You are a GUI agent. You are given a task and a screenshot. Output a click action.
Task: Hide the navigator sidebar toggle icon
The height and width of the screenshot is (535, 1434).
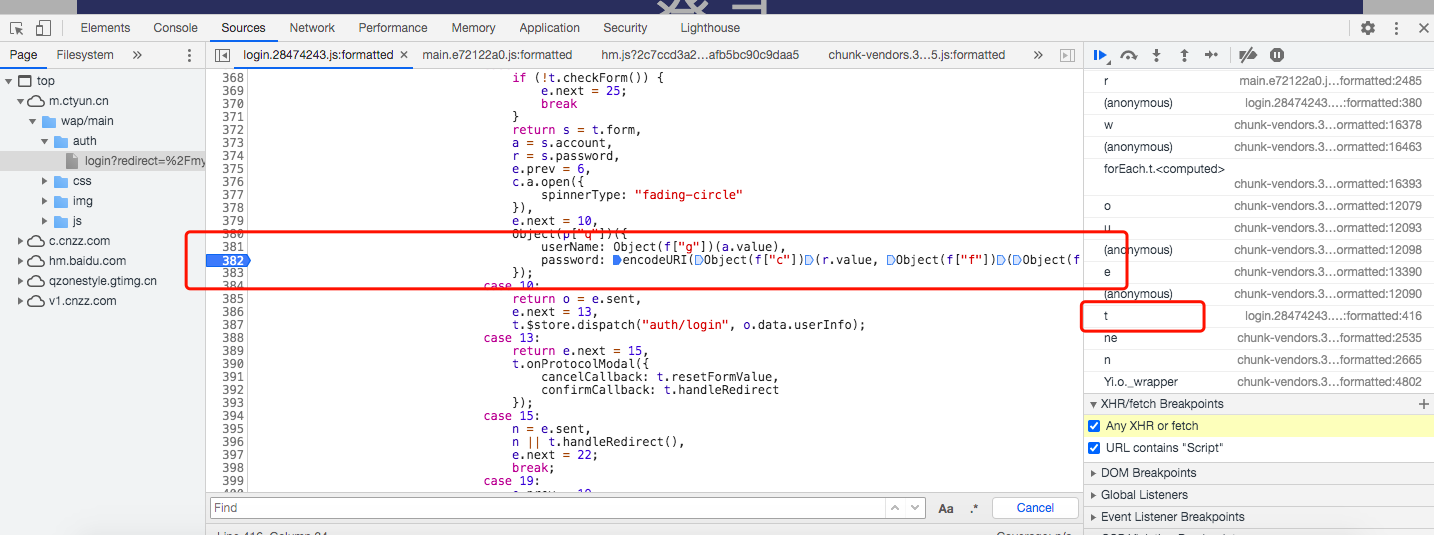[x=222, y=55]
